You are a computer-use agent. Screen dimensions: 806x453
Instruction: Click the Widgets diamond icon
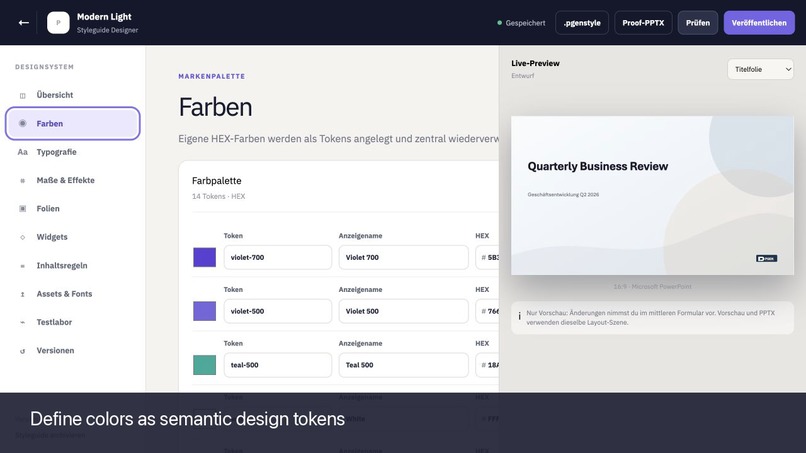pos(23,237)
